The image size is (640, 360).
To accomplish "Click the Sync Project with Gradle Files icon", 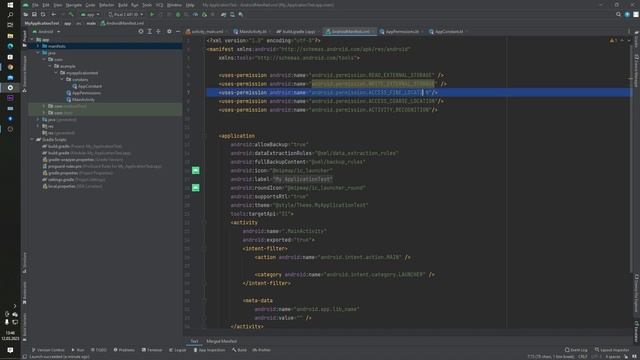I will (224, 14).
